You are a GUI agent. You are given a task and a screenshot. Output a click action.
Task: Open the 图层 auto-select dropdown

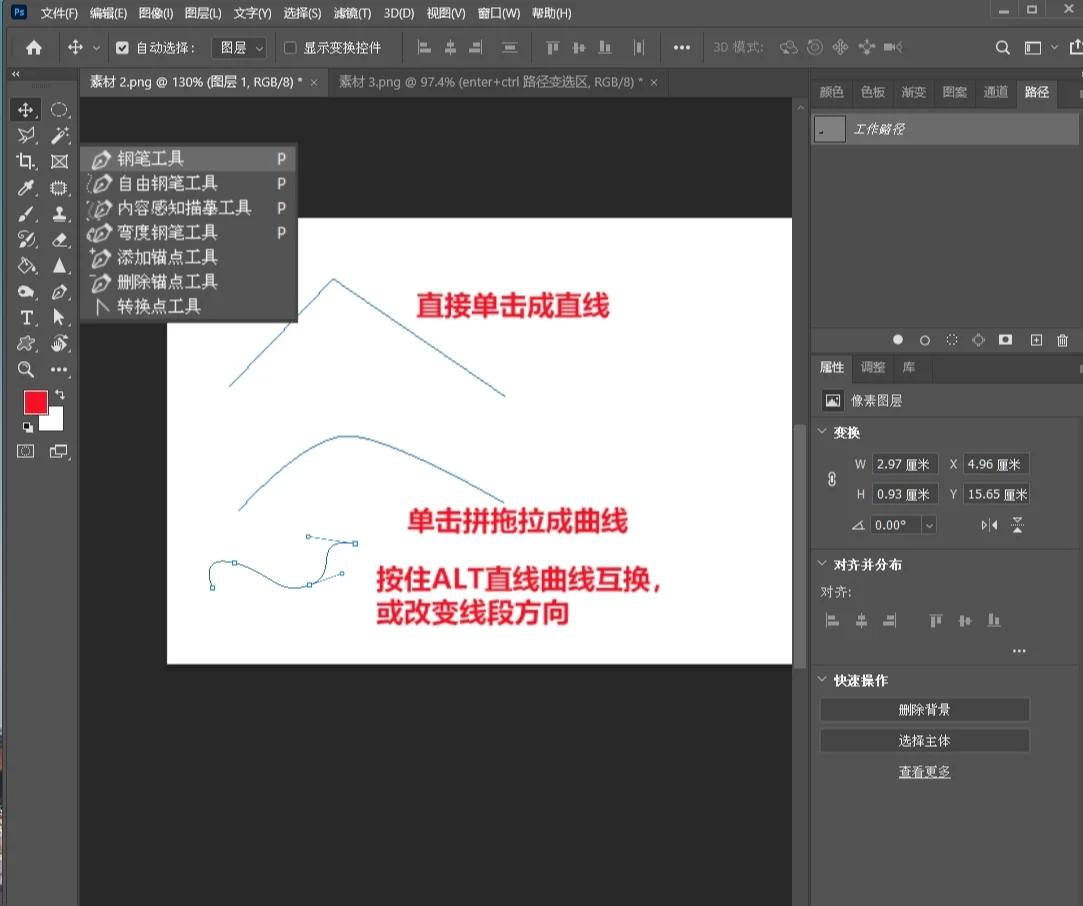pos(239,46)
